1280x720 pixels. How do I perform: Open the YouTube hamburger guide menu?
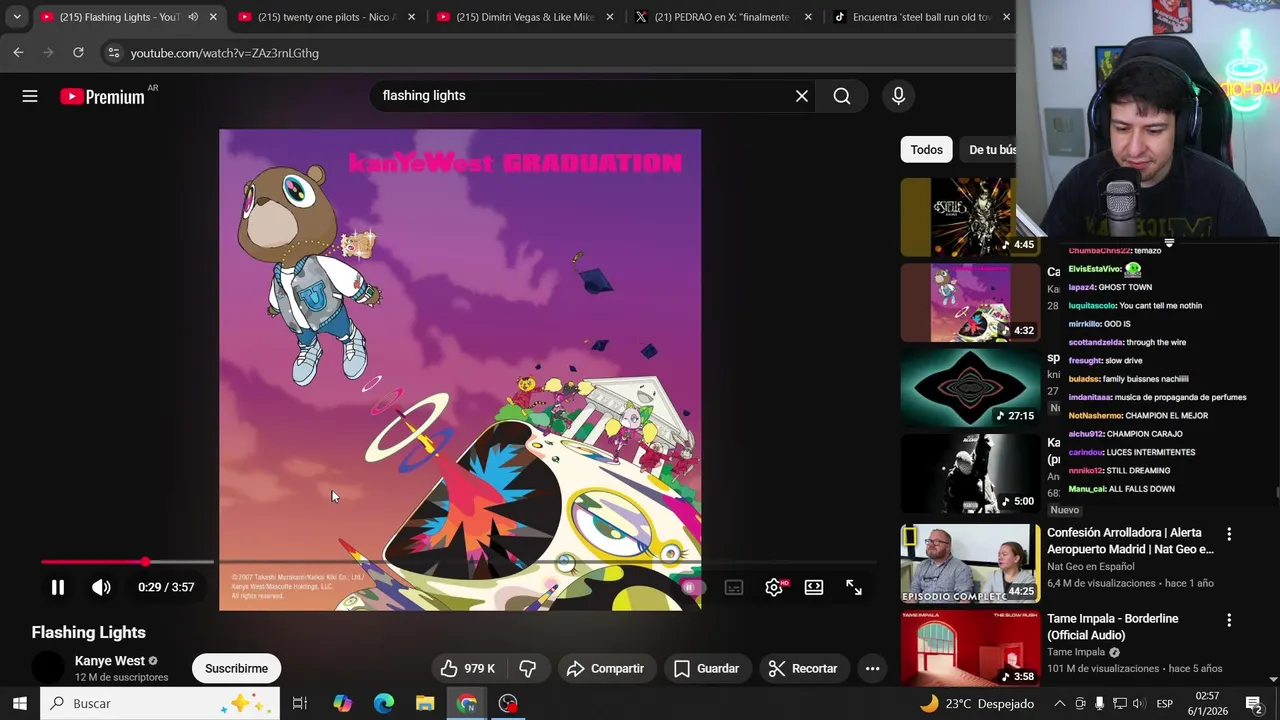[x=30, y=96]
